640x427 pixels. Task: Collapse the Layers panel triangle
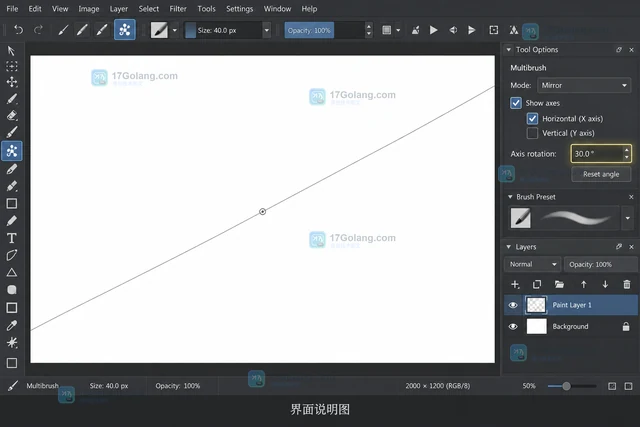click(509, 247)
